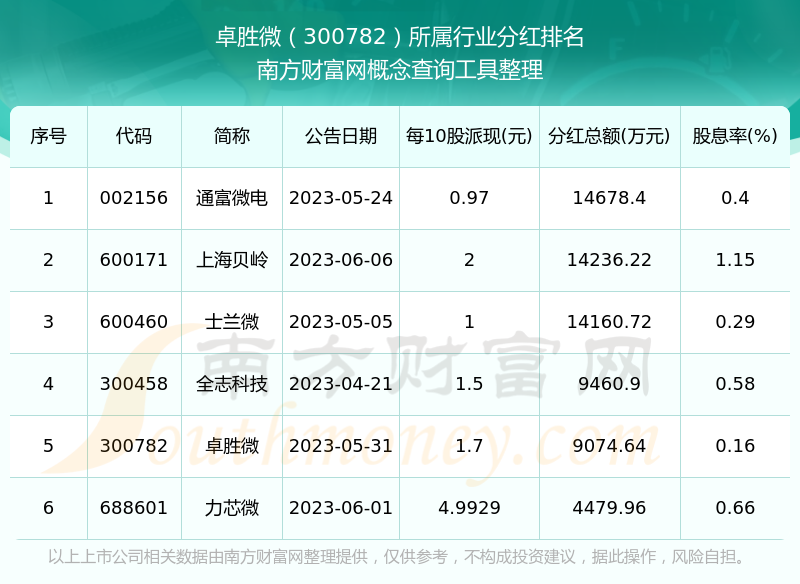Click the date 2023-05-31 cell
This screenshot has height=584, width=800.
point(341,446)
